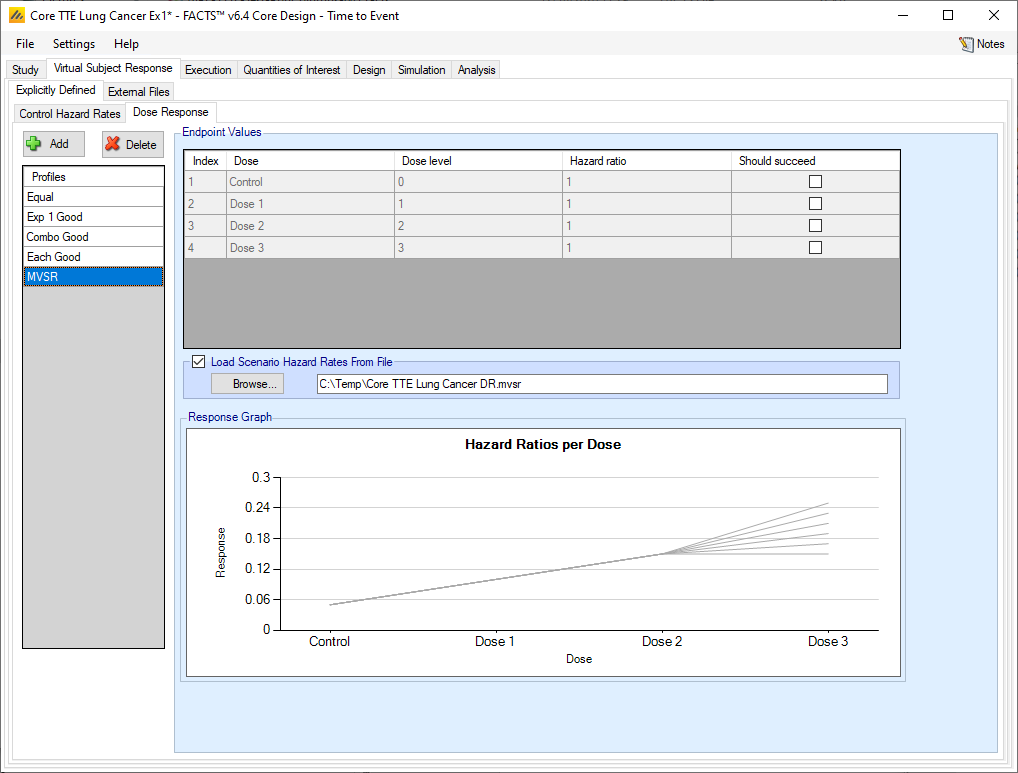
Task: Go to the Simulation tab
Action: pos(421,70)
